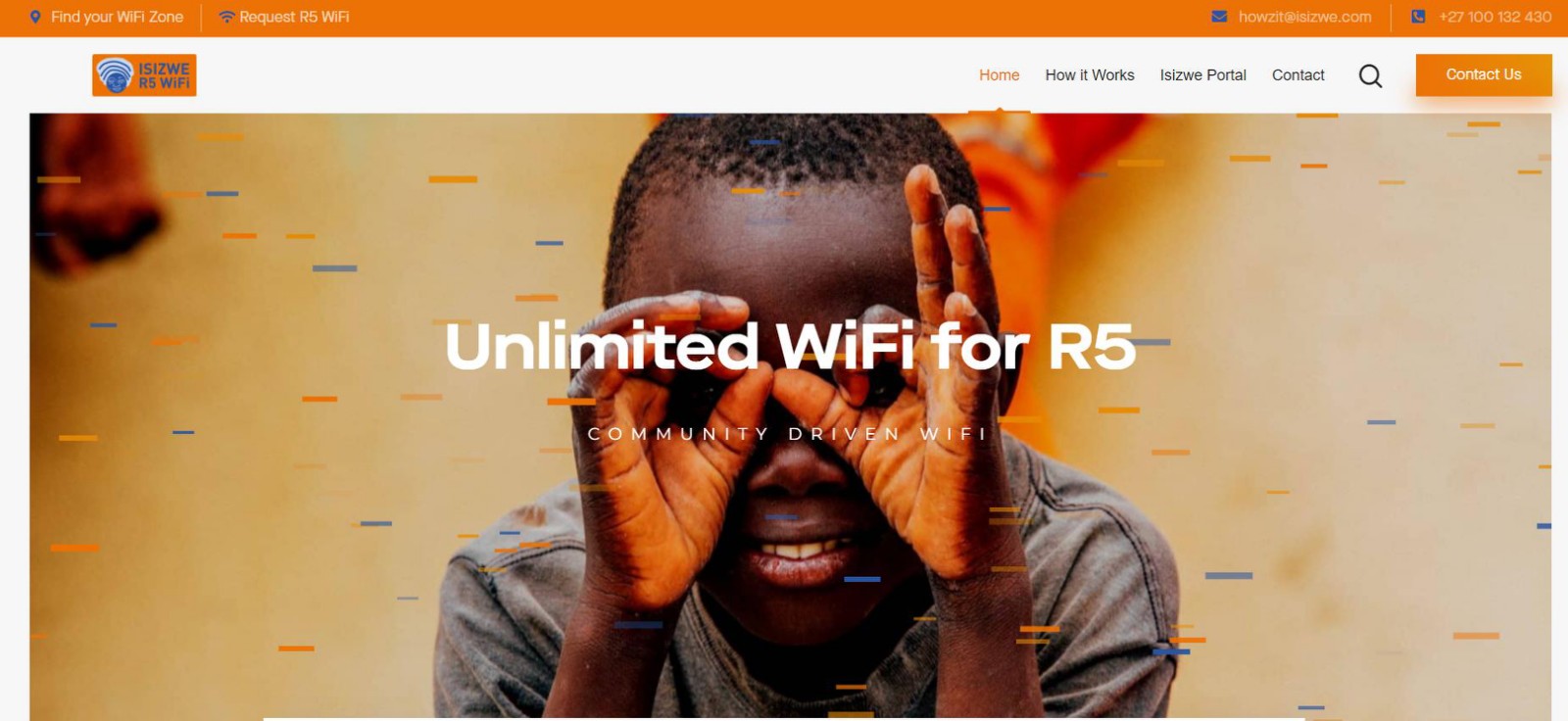Click the Community Driven WiFi subtitle
This screenshot has height=721, width=1568.
coord(787,434)
